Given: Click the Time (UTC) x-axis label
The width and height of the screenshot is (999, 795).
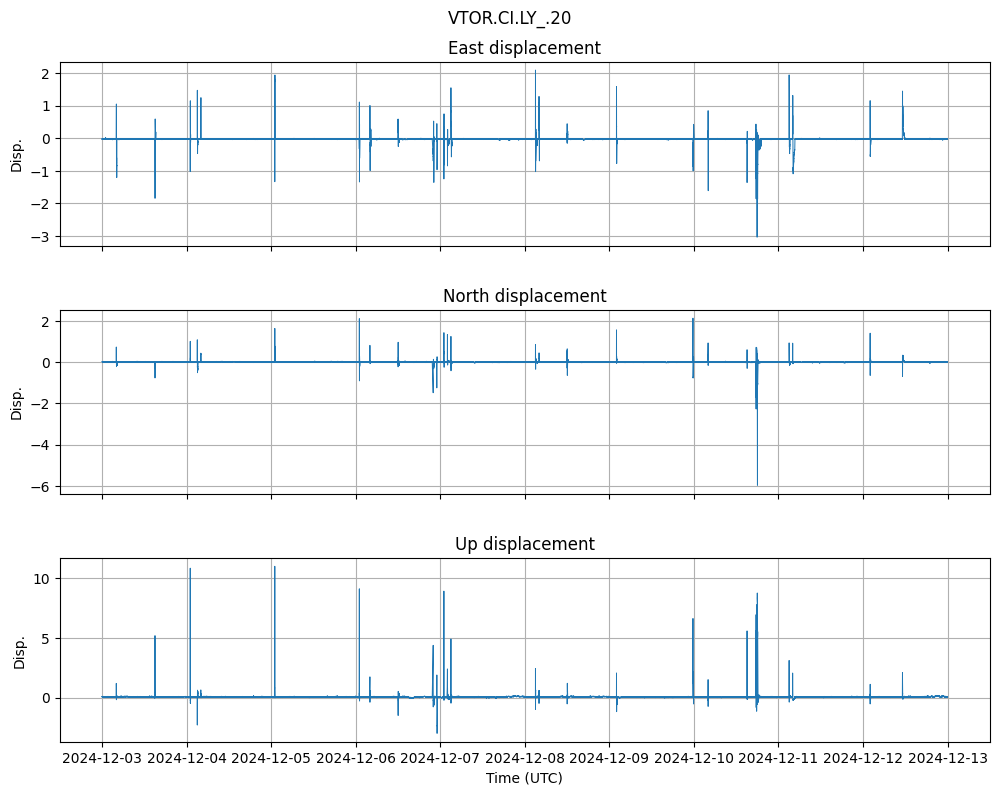Looking at the screenshot, I should pos(524,777).
